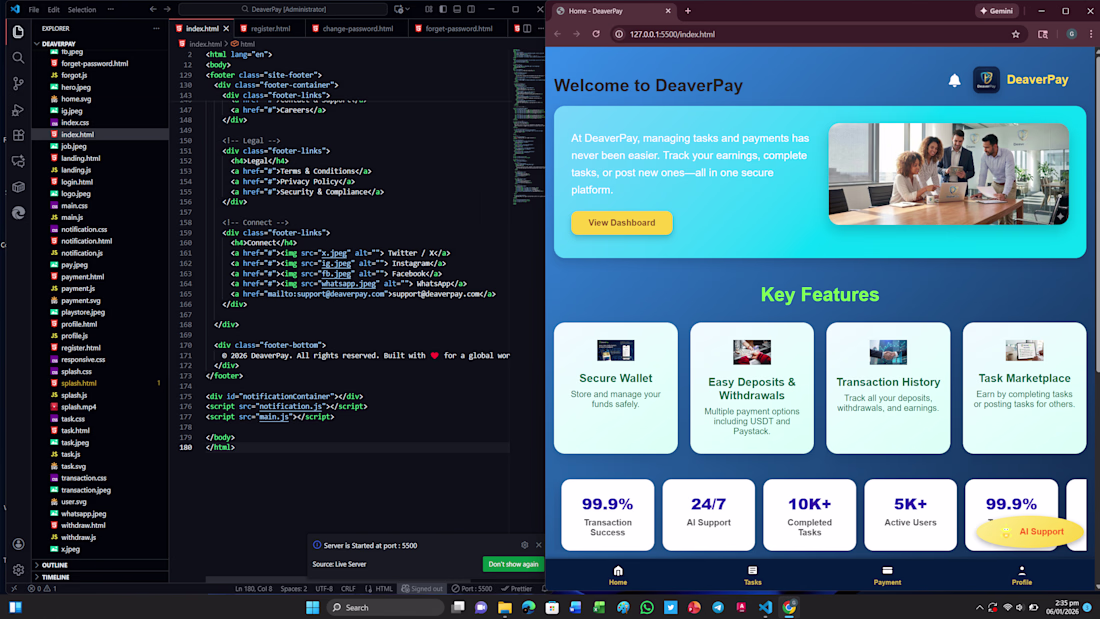Open the Selection menu in VS Code

81,9
